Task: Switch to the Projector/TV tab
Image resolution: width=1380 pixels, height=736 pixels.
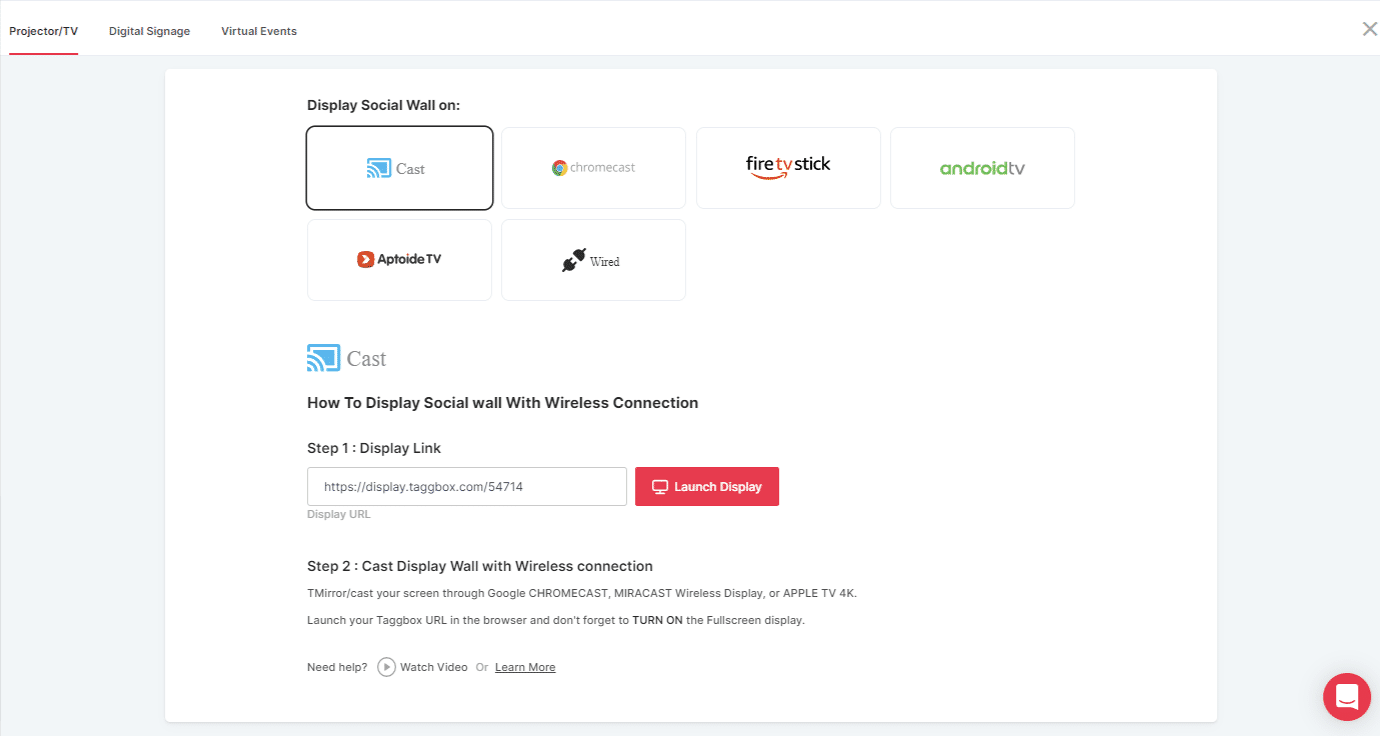Action: click(43, 31)
